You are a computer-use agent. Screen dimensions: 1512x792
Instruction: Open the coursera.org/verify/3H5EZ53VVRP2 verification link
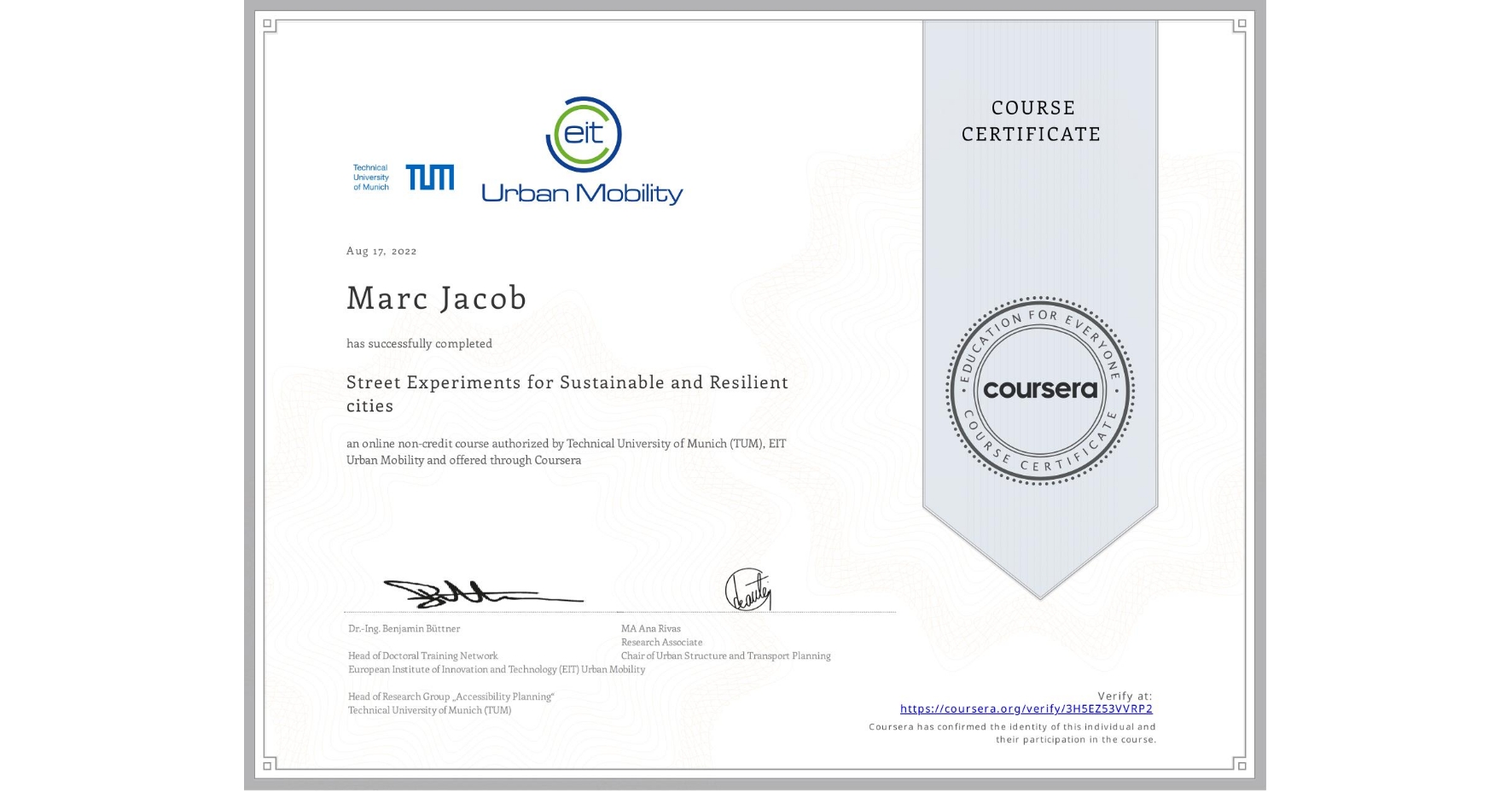pos(1027,708)
